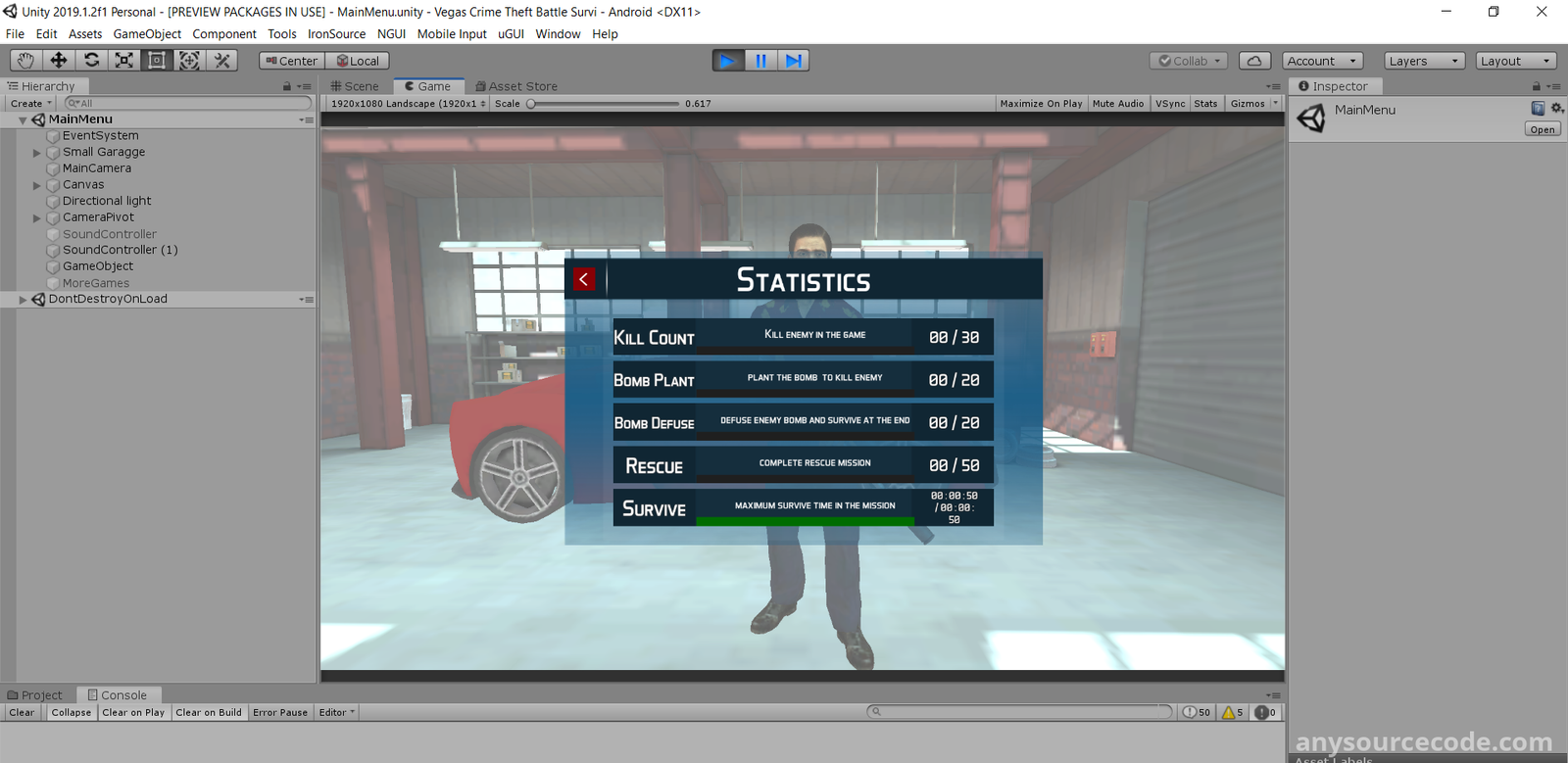Image resolution: width=1568 pixels, height=763 pixels.
Task: Click the red back arrow in Statistics
Action: [584, 280]
